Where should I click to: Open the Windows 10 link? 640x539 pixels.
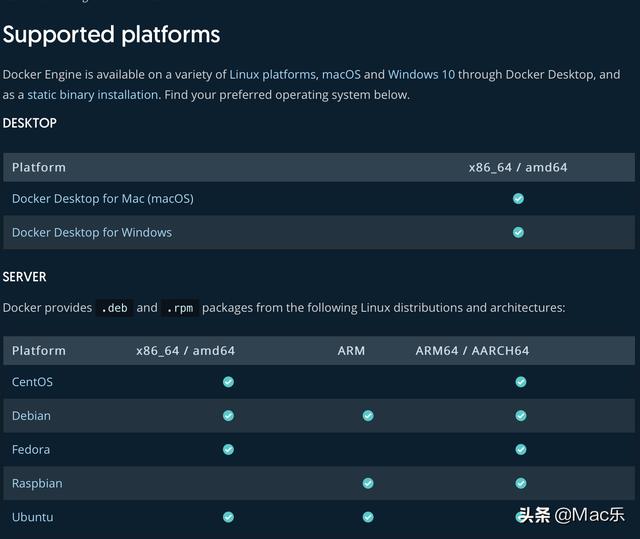pyautogui.click(x=421, y=75)
